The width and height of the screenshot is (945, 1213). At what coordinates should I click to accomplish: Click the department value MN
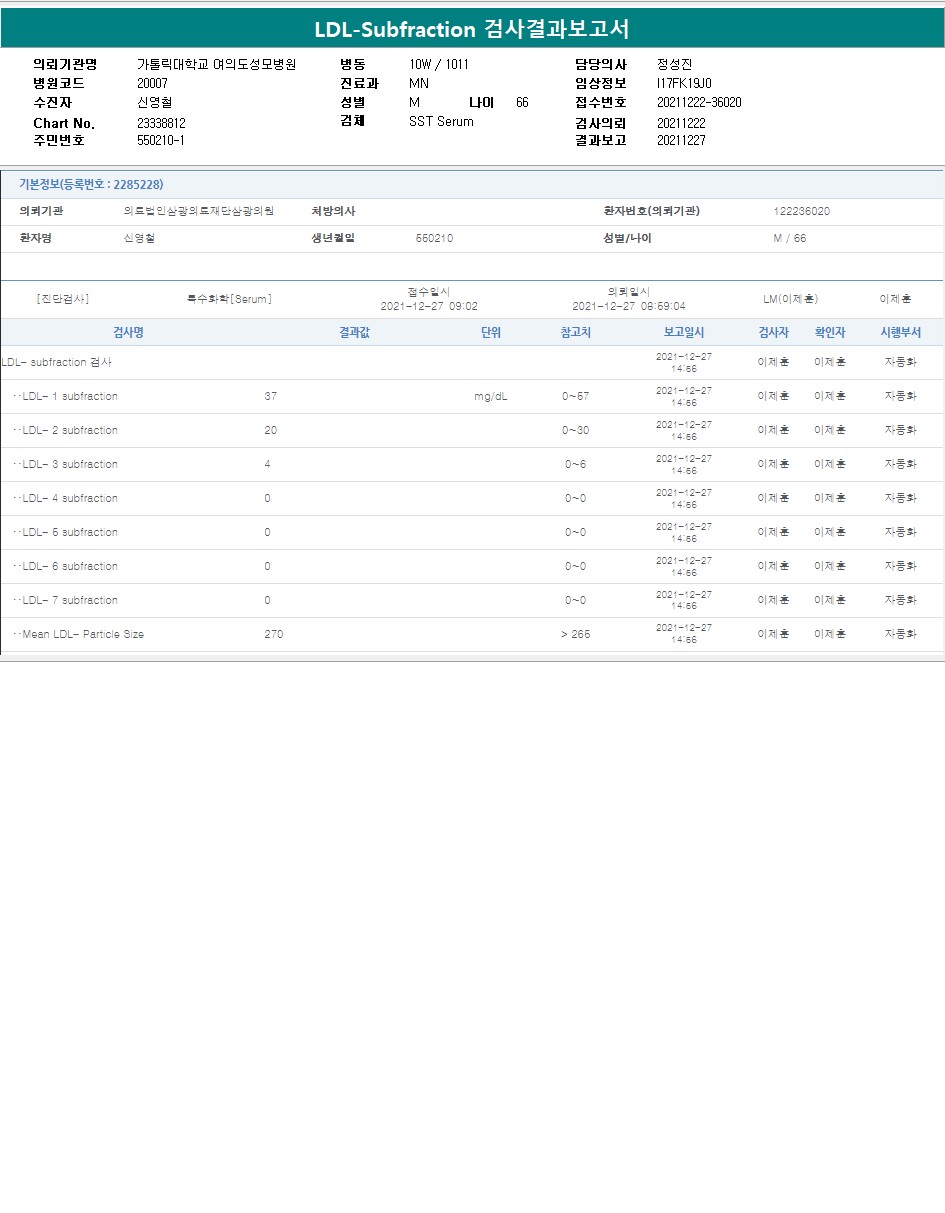418,83
